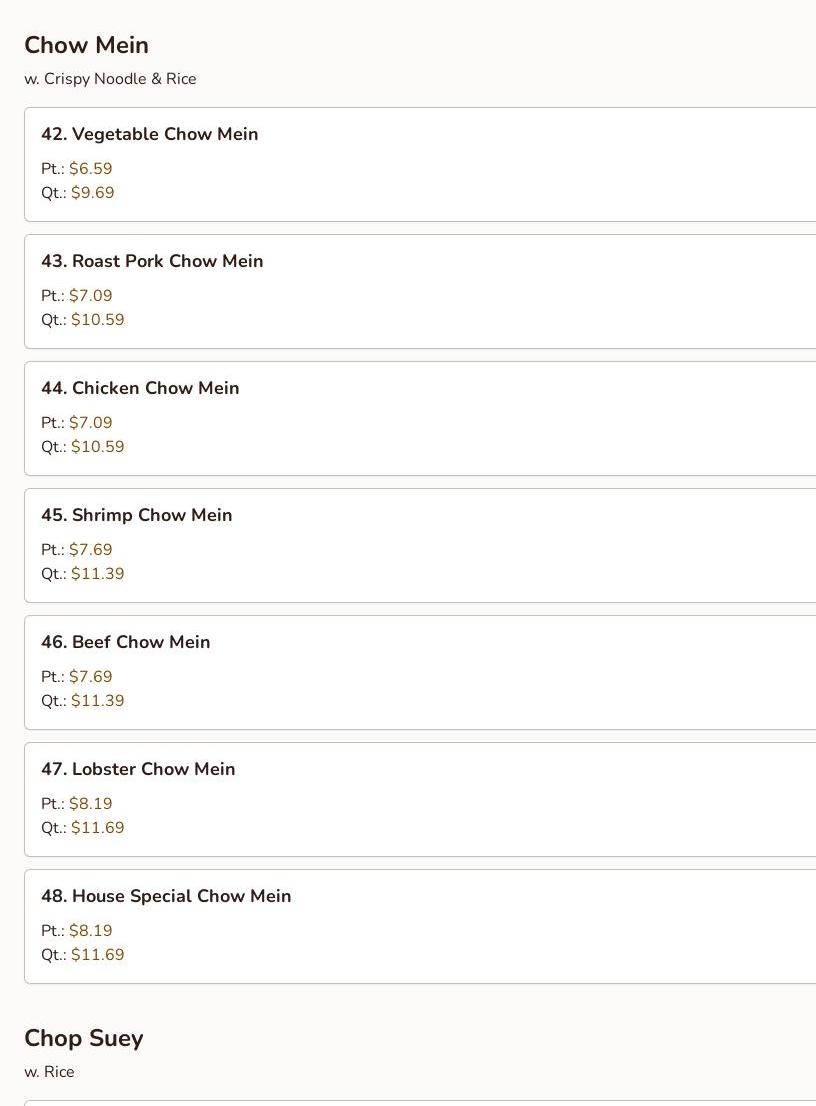Open 46. Beef Chow Mein
This screenshot has height=1106, width=816.
click(x=420, y=672)
